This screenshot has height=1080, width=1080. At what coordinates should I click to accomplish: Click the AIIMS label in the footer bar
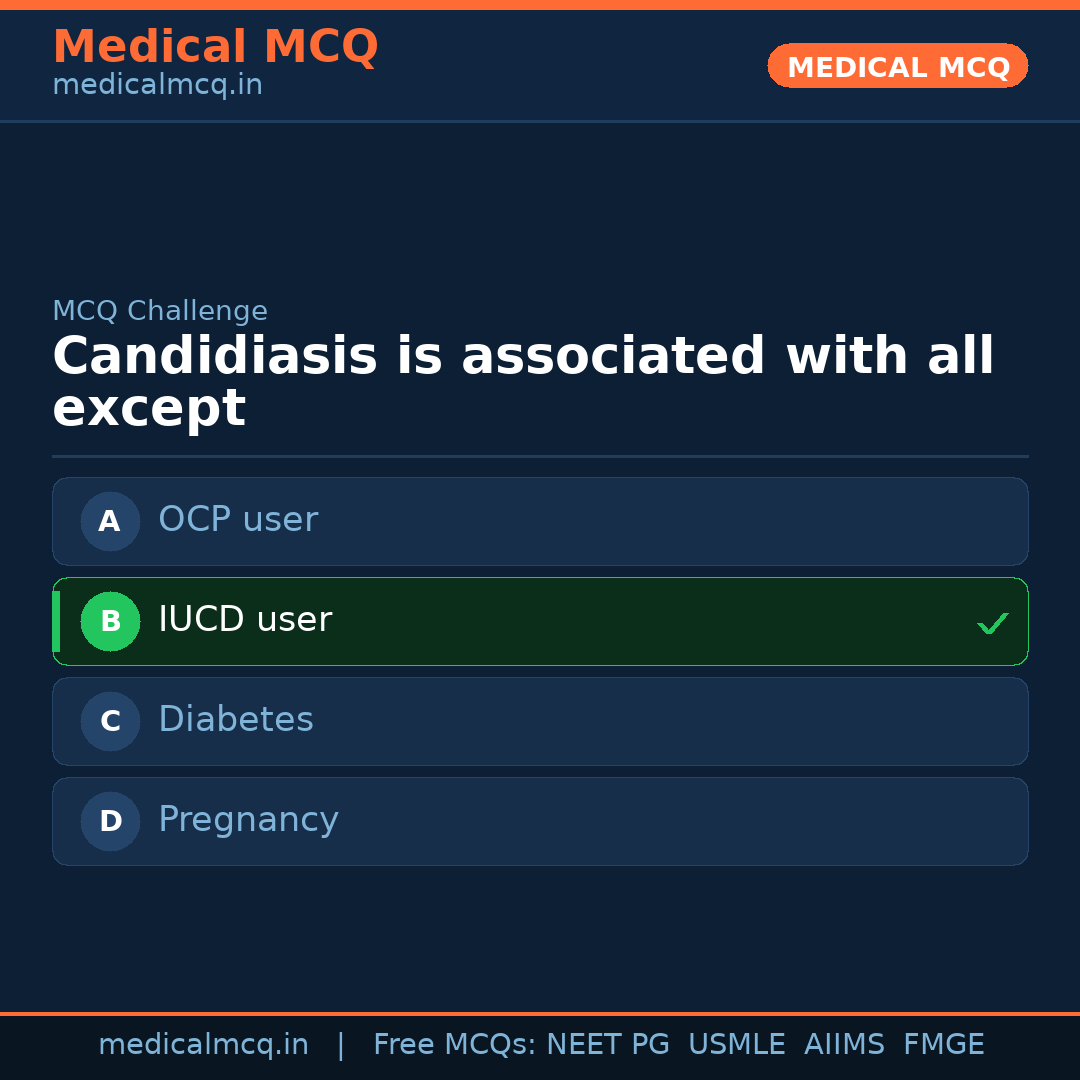tap(845, 1043)
